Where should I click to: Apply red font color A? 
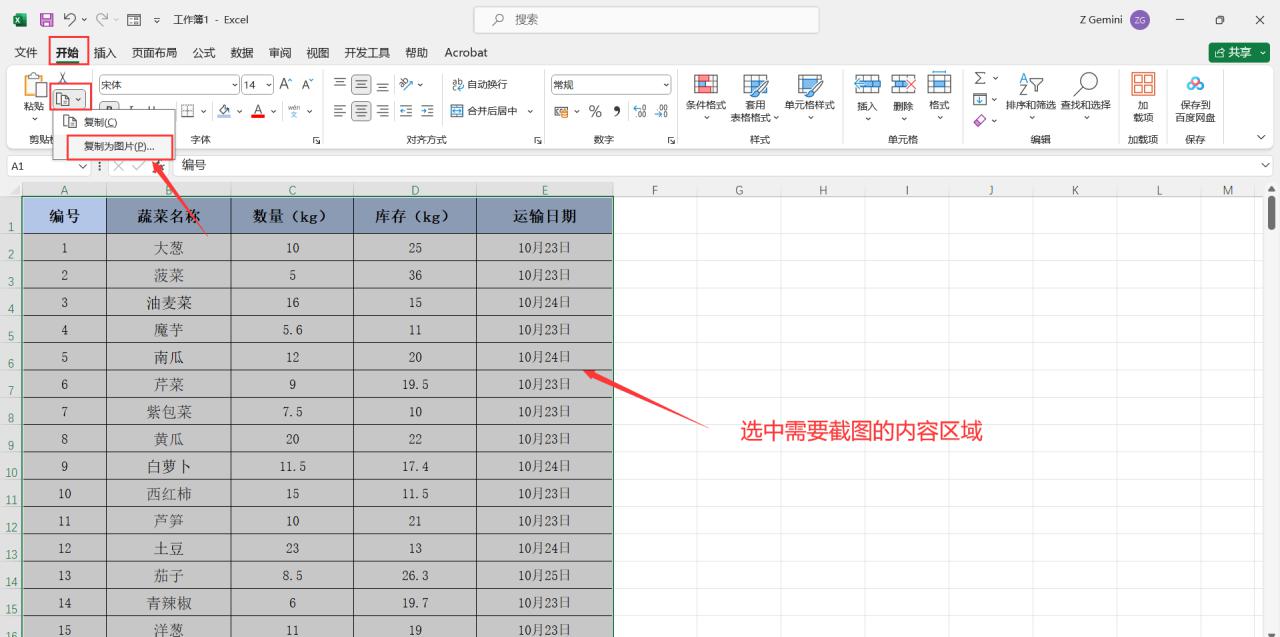coord(258,111)
